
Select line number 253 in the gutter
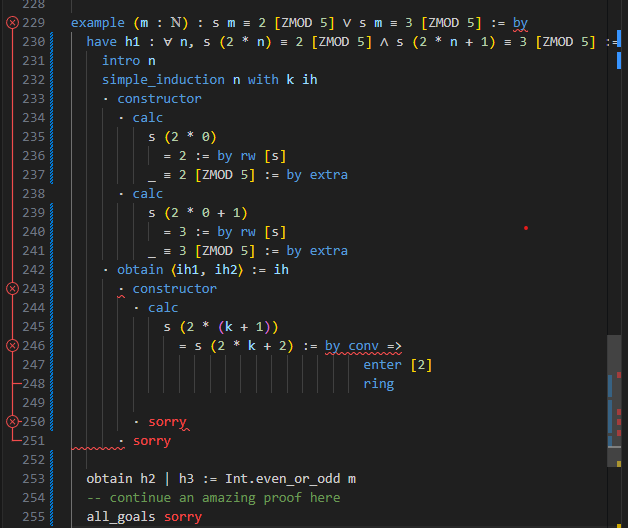[33, 478]
